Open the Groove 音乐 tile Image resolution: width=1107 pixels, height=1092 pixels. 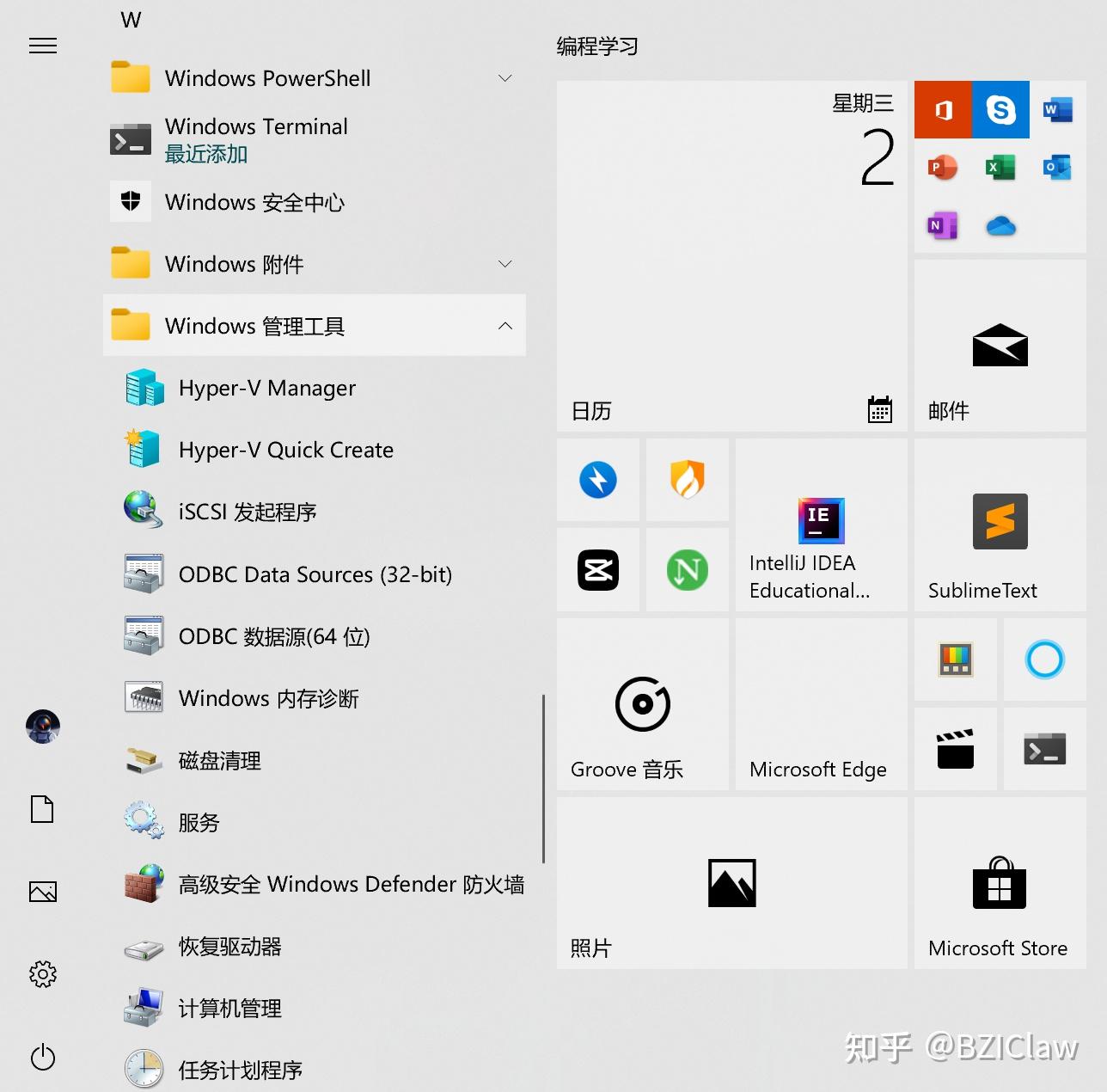point(643,703)
